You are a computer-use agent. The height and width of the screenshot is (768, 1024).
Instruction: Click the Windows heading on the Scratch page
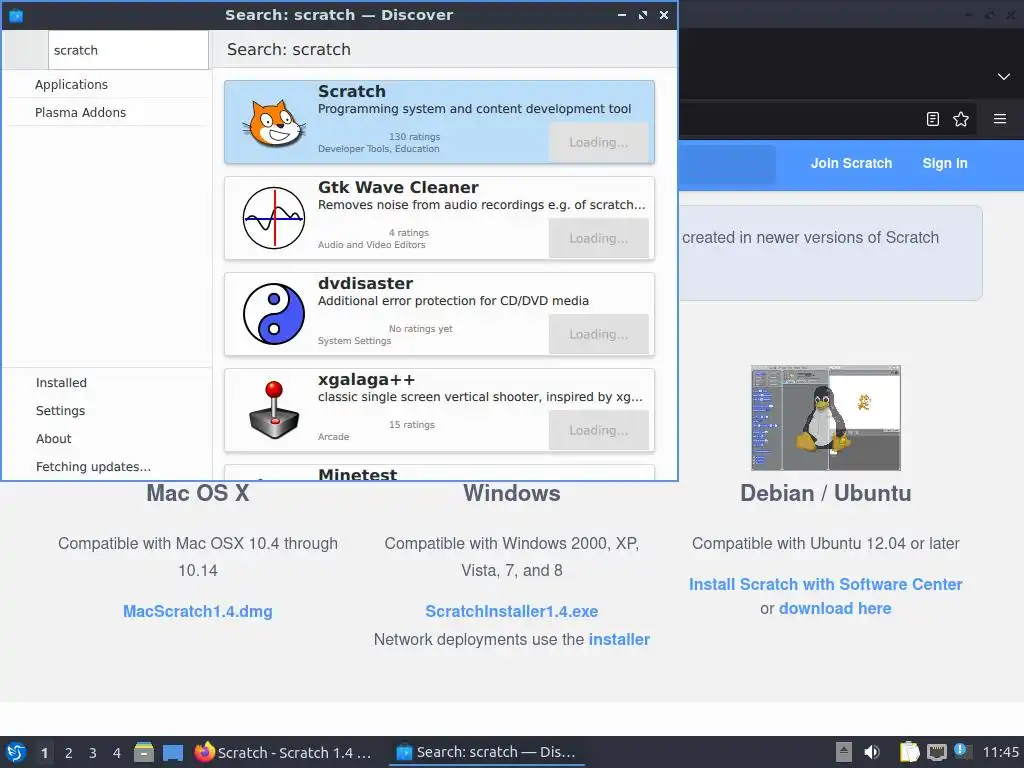pyautogui.click(x=511, y=493)
